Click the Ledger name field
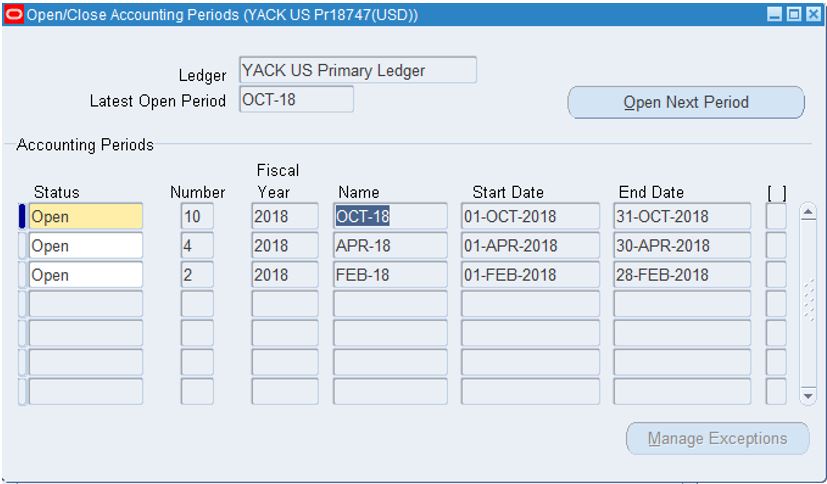This screenshot has height=484, width=827. [357, 71]
